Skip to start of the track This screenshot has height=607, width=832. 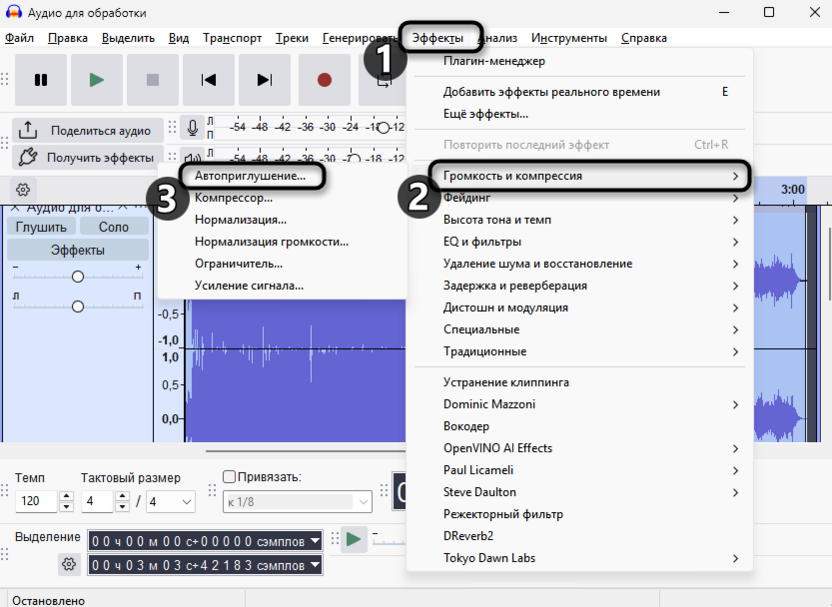click(x=209, y=80)
